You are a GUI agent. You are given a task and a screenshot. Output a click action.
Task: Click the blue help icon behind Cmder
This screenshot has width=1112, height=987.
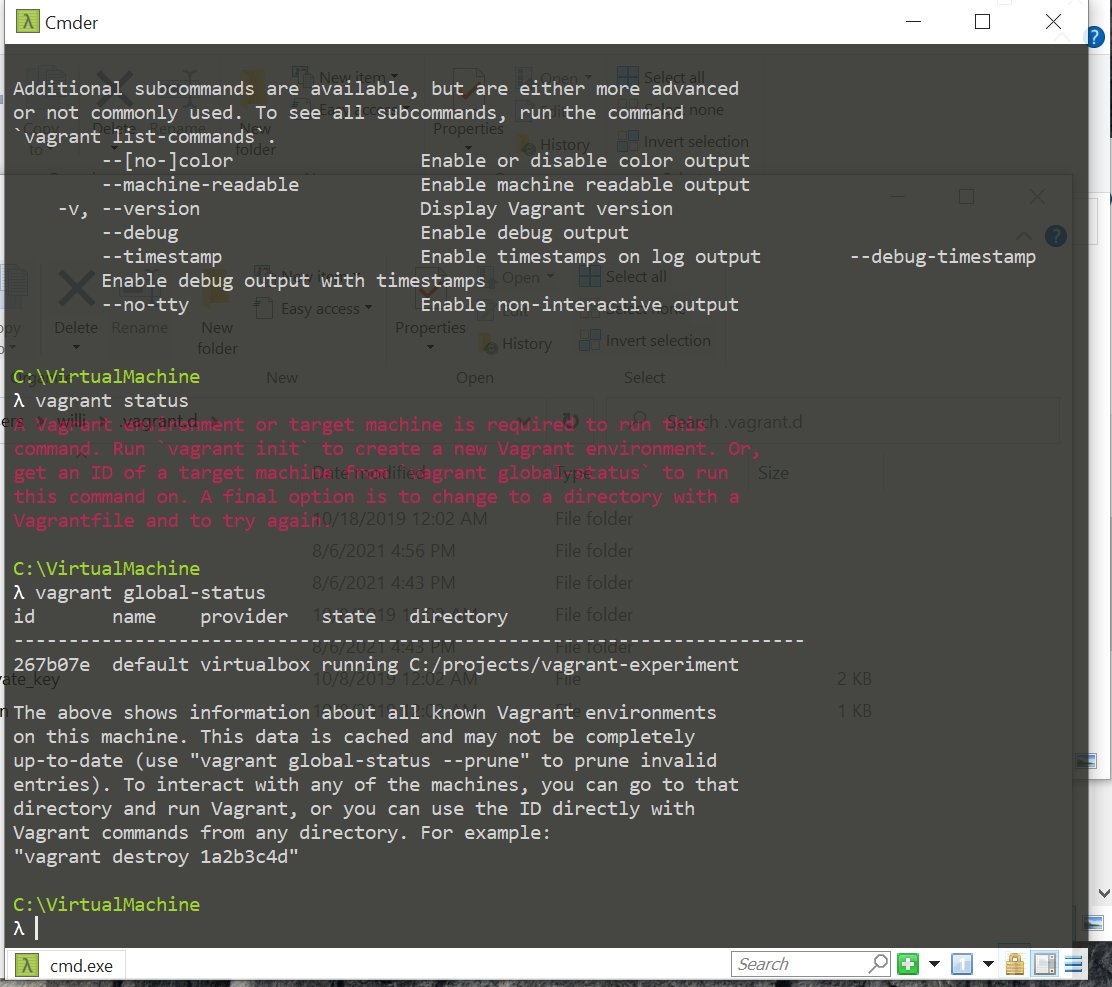click(x=1096, y=35)
